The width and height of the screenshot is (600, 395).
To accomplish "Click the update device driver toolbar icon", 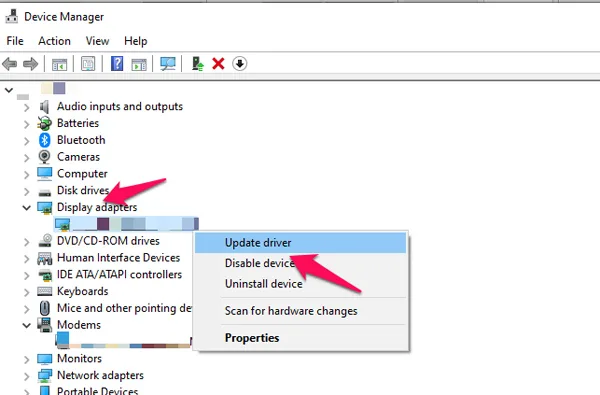I will click(197, 64).
